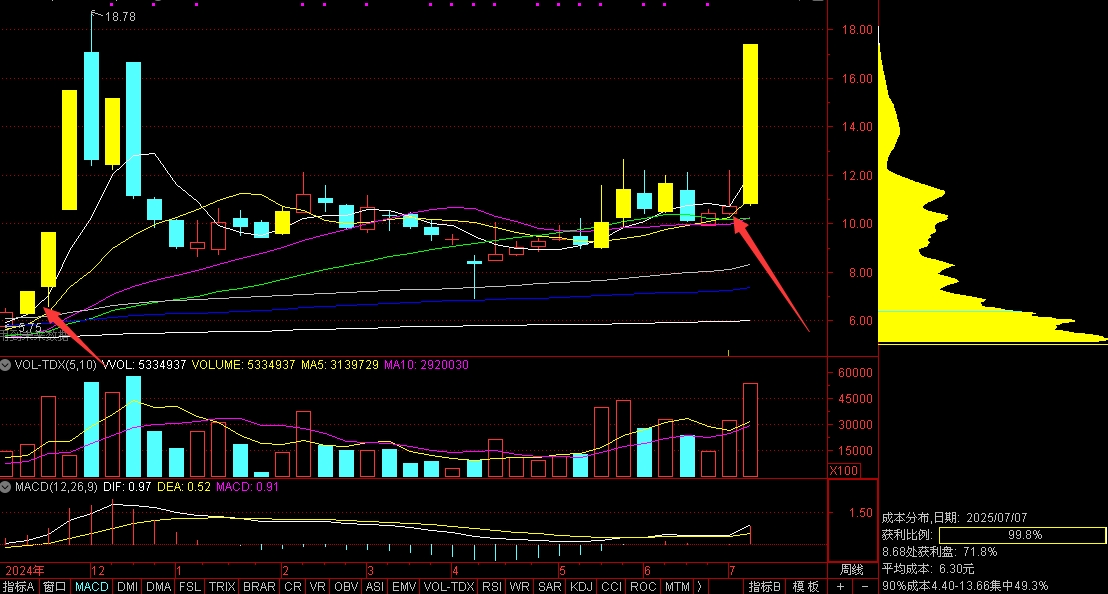Show more indicators with the 〉 arrow
The width and height of the screenshot is (1108, 594).
click(x=700, y=587)
